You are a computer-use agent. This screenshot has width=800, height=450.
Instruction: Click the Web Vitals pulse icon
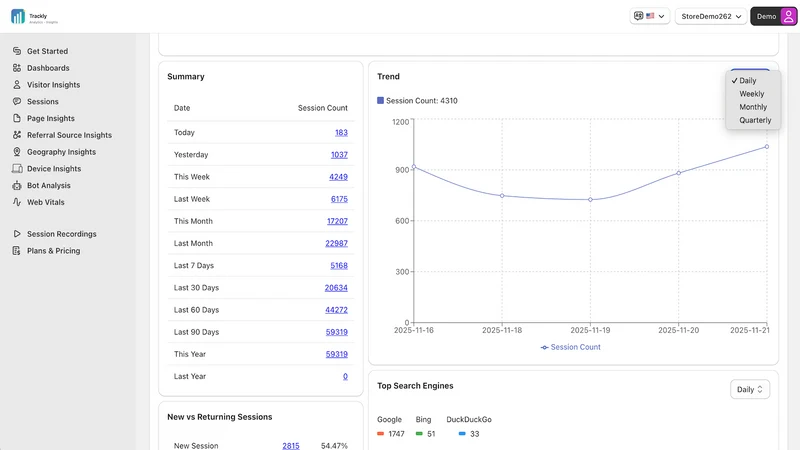point(17,203)
